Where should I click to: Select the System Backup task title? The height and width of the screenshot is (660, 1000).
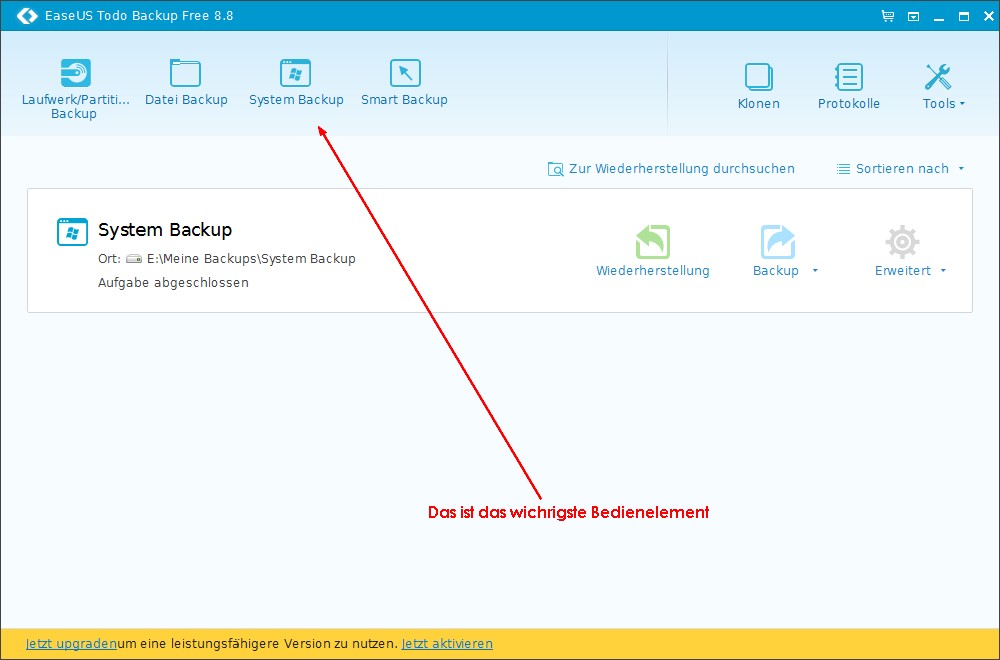click(x=165, y=230)
